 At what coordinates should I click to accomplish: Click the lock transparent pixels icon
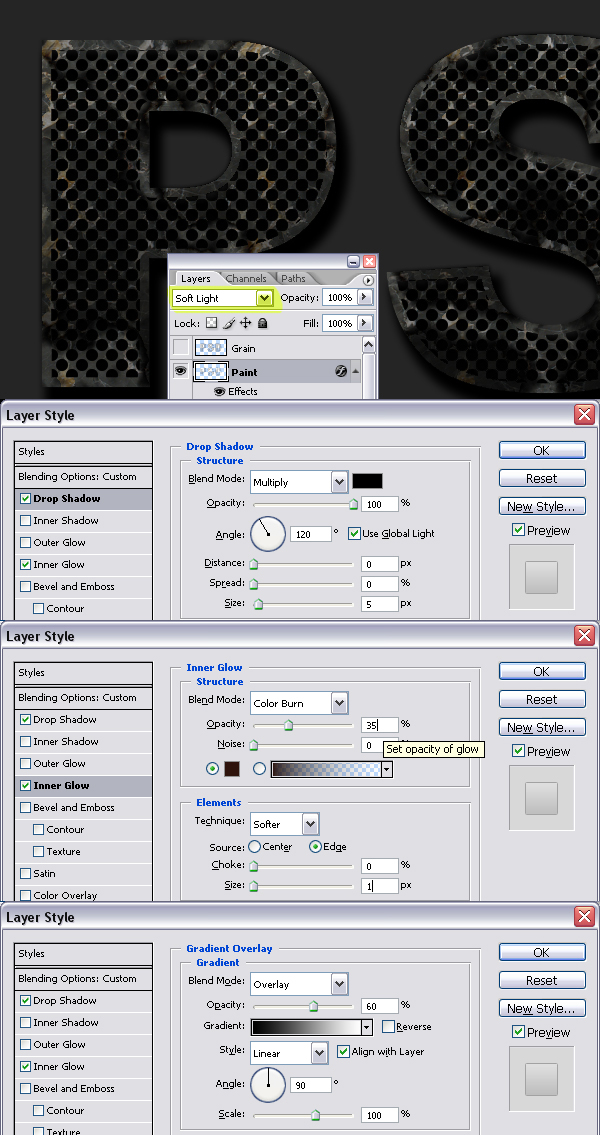(x=211, y=323)
